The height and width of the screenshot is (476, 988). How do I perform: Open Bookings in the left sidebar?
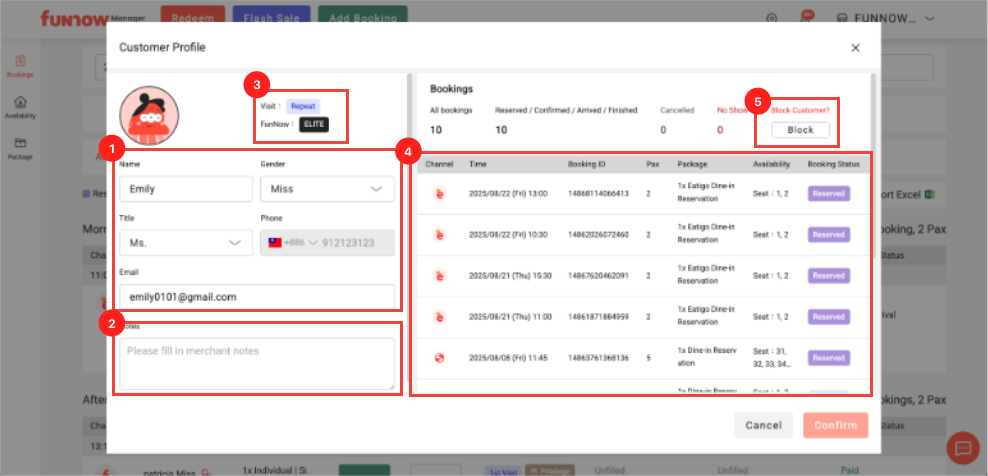20,66
